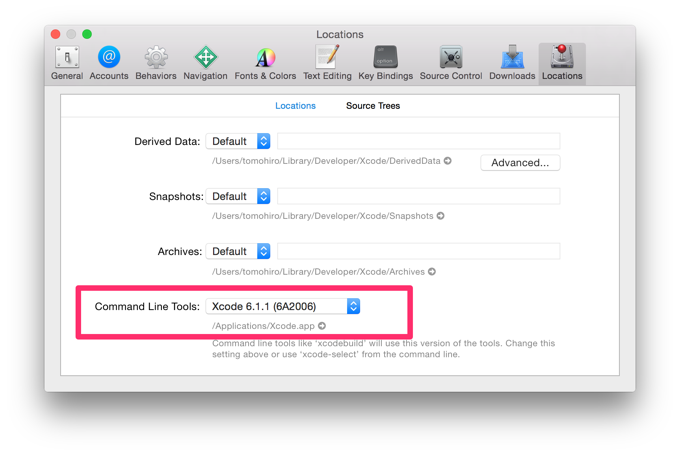Open the Key Bindings preferences pane
680x455 pixels.
pos(385,63)
